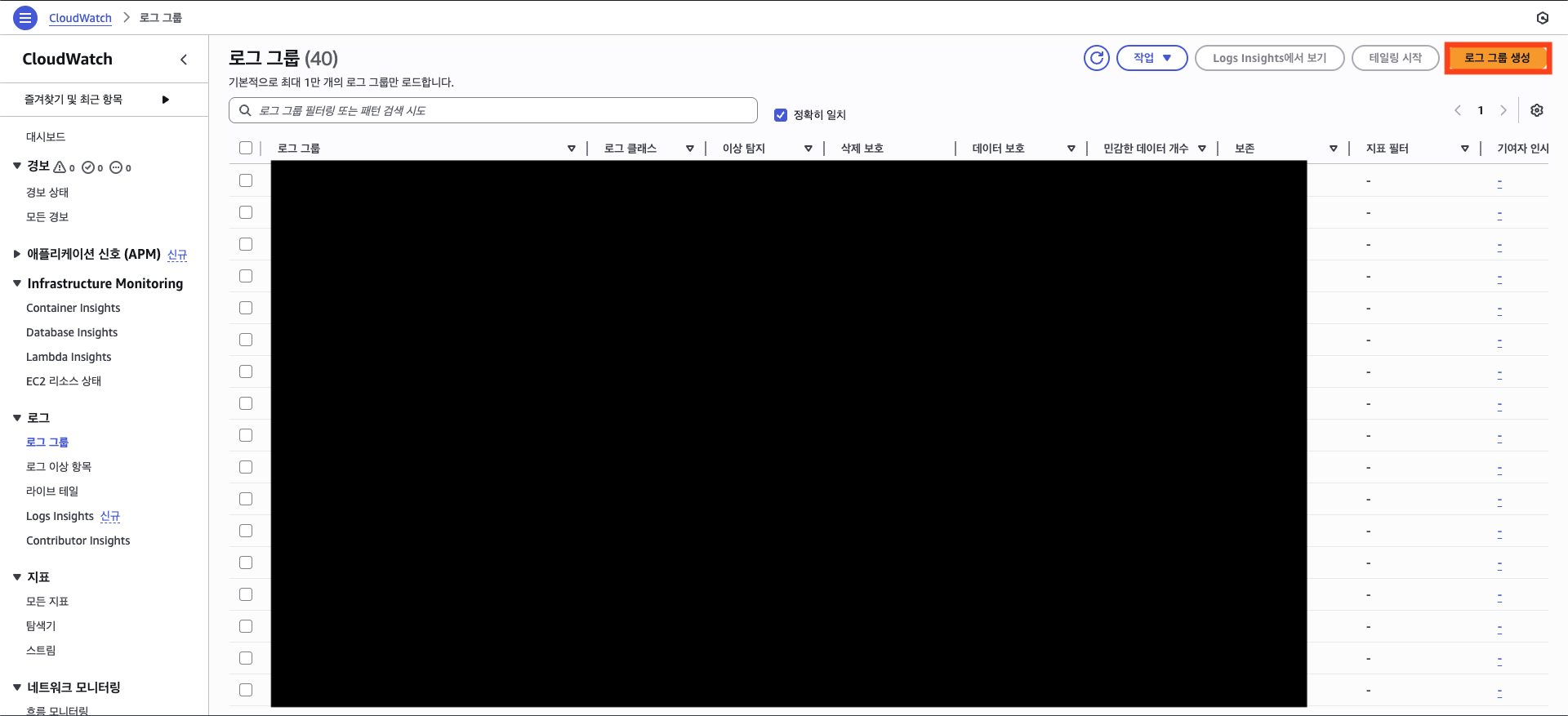The height and width of the screenshot is (716, 1568).
Task: Go to previous page arrow in pagination
Action: click(x=1458, y=110)
